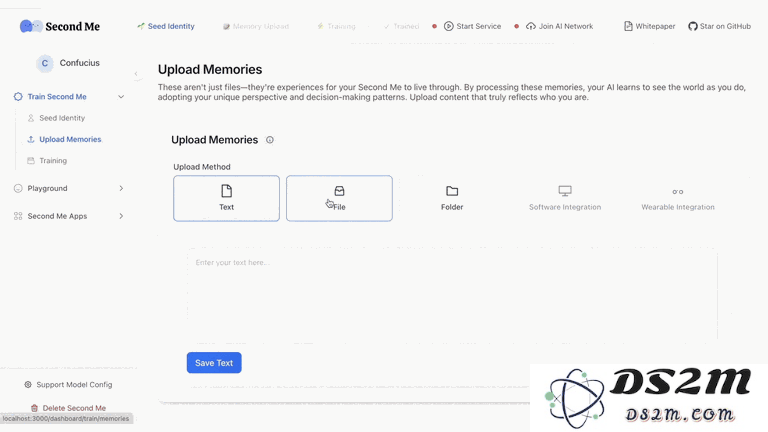Select the Text upload method
768x432 pixels.
[226, 198]
